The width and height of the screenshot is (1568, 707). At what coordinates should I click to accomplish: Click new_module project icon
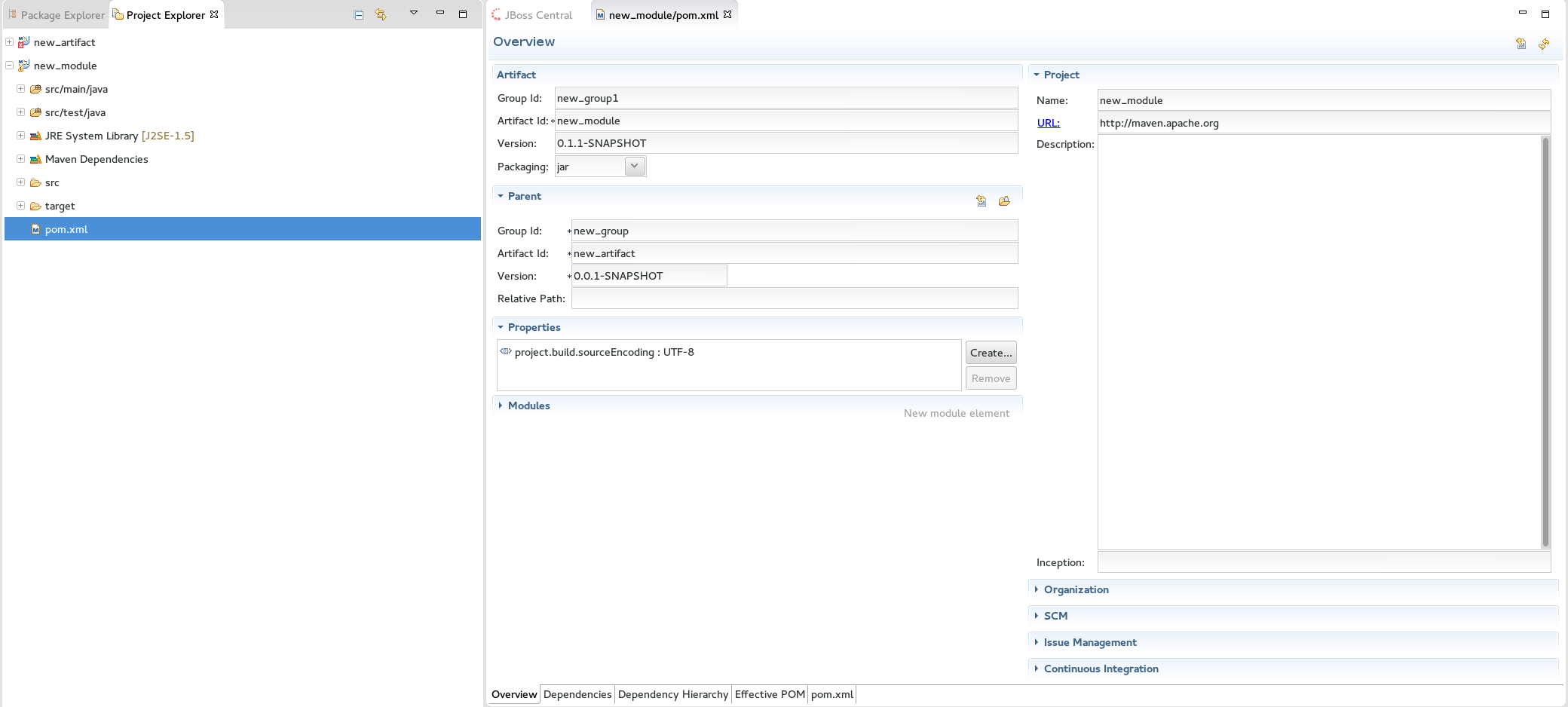coord(24,66)
